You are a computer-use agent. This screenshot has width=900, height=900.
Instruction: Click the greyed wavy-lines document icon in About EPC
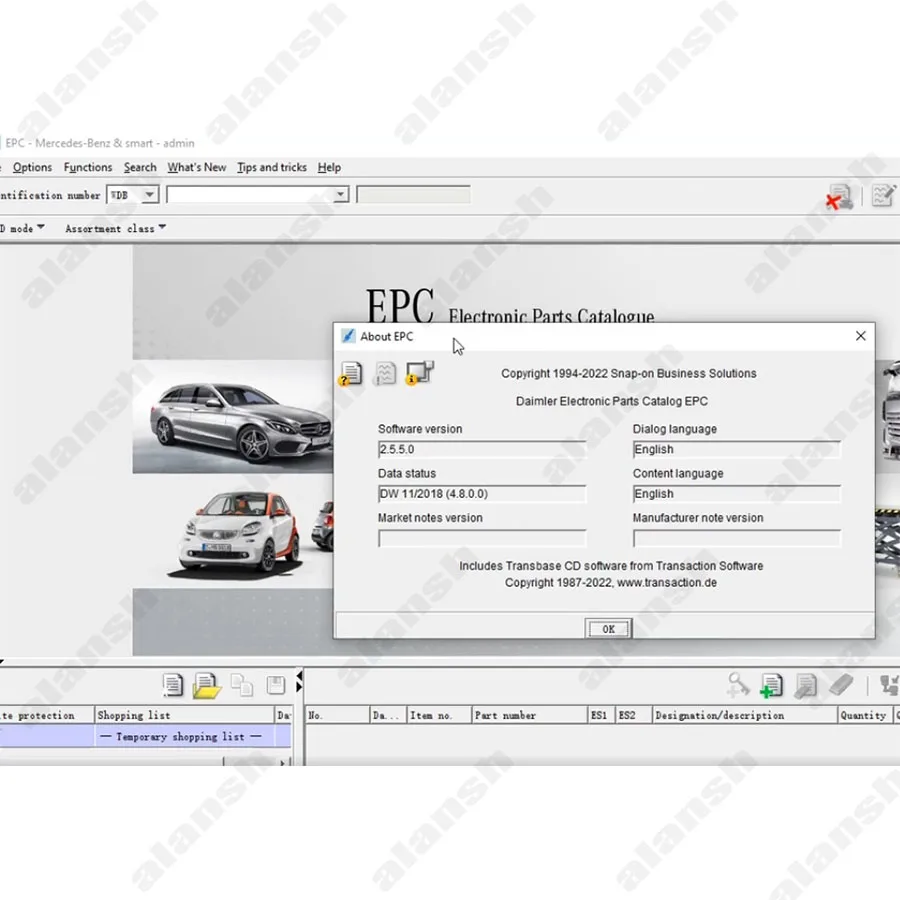pos(385,374)
